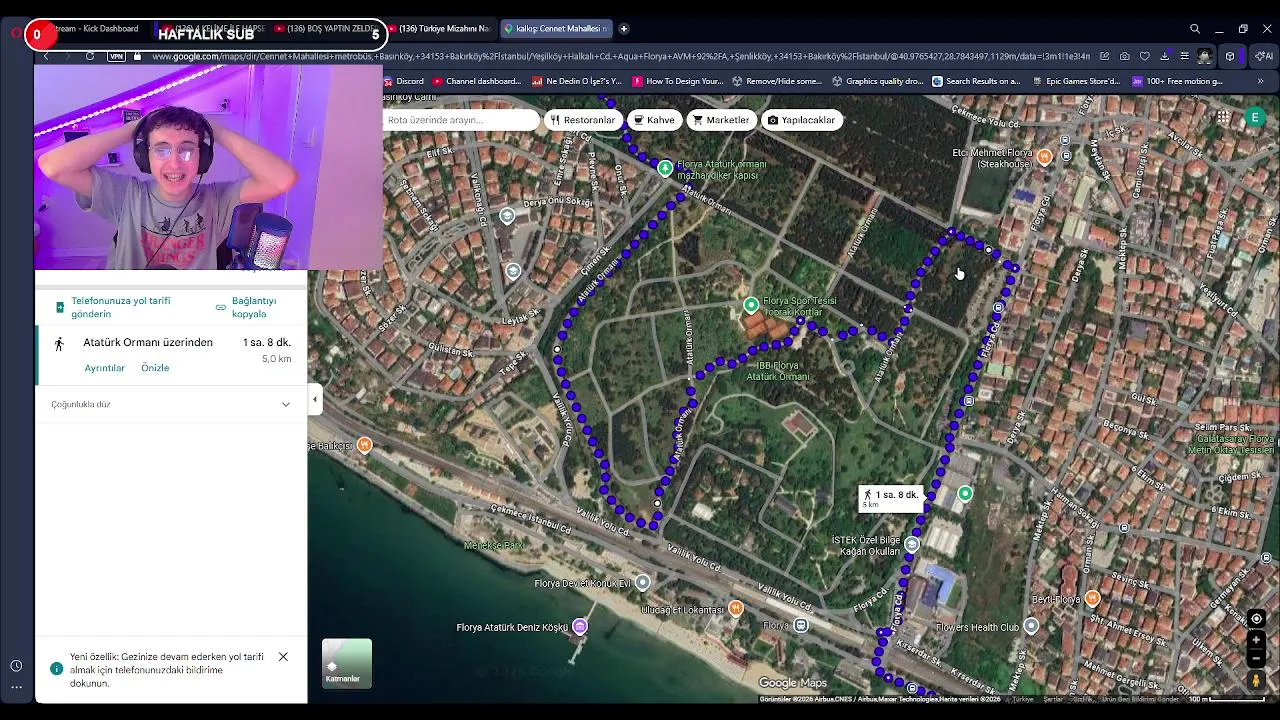Screen dimensions: 1280x720
Task: Reload the page with the refresh icon
Action: point(89,56)
